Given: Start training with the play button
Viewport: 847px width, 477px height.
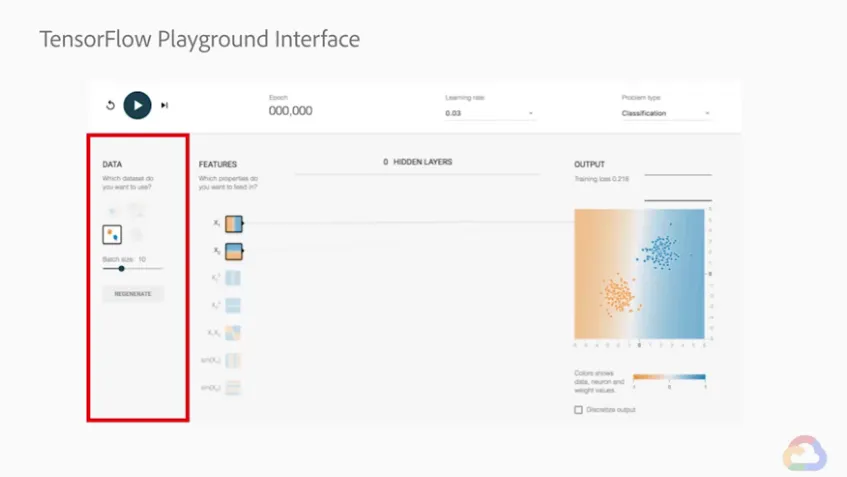Looking at the screenshot, I should 137,105.
